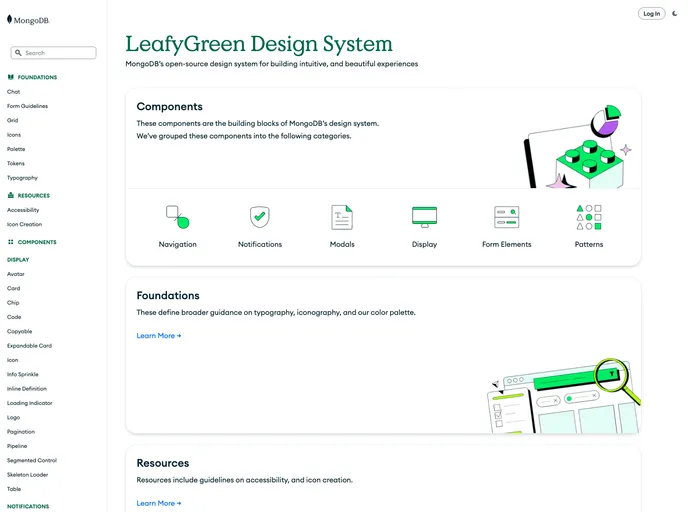This screenshot has height=512, width=688.
Task: Open Skeleton Loader component page
Action: 28,475
